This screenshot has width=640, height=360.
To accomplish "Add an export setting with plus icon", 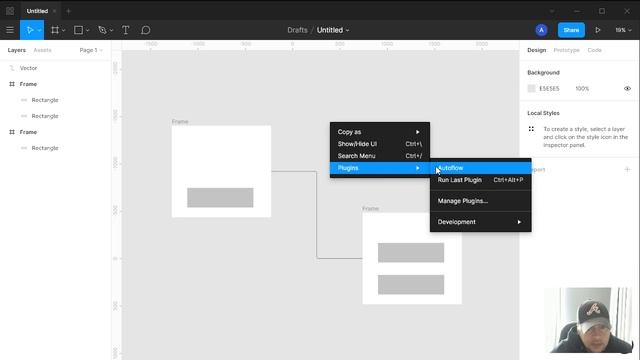I will click(627, 169).
